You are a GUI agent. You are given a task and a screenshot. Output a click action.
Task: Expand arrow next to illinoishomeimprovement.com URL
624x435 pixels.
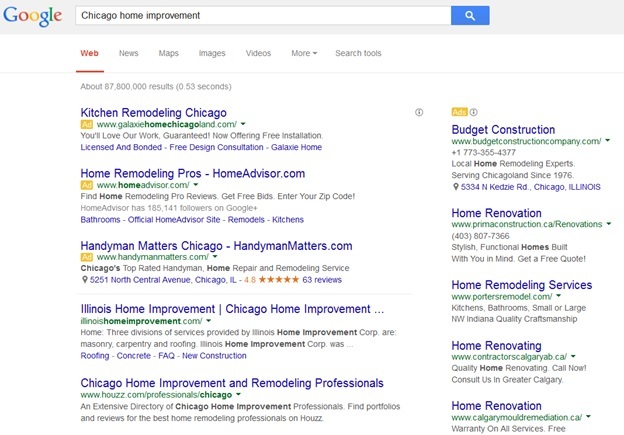pyautogui.click(x=209, y=321)
